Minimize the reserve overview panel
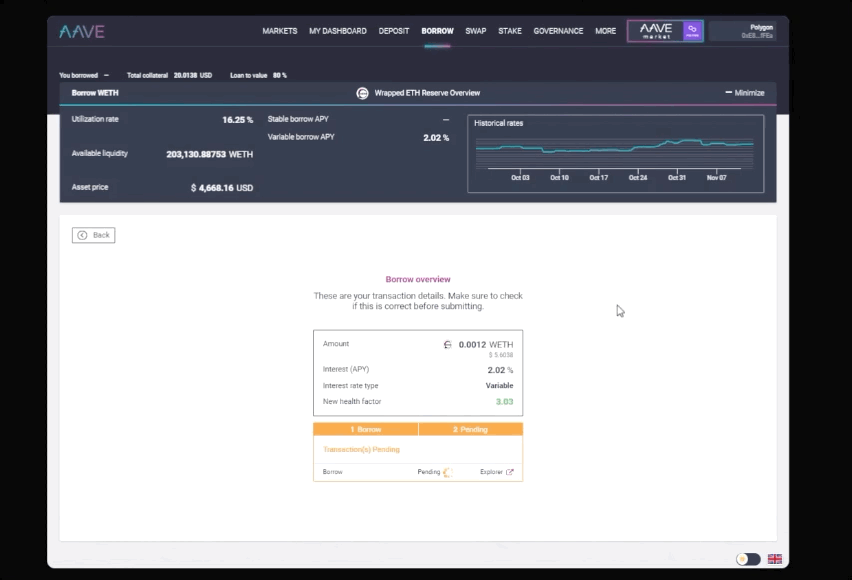 [x=744, y=93]
